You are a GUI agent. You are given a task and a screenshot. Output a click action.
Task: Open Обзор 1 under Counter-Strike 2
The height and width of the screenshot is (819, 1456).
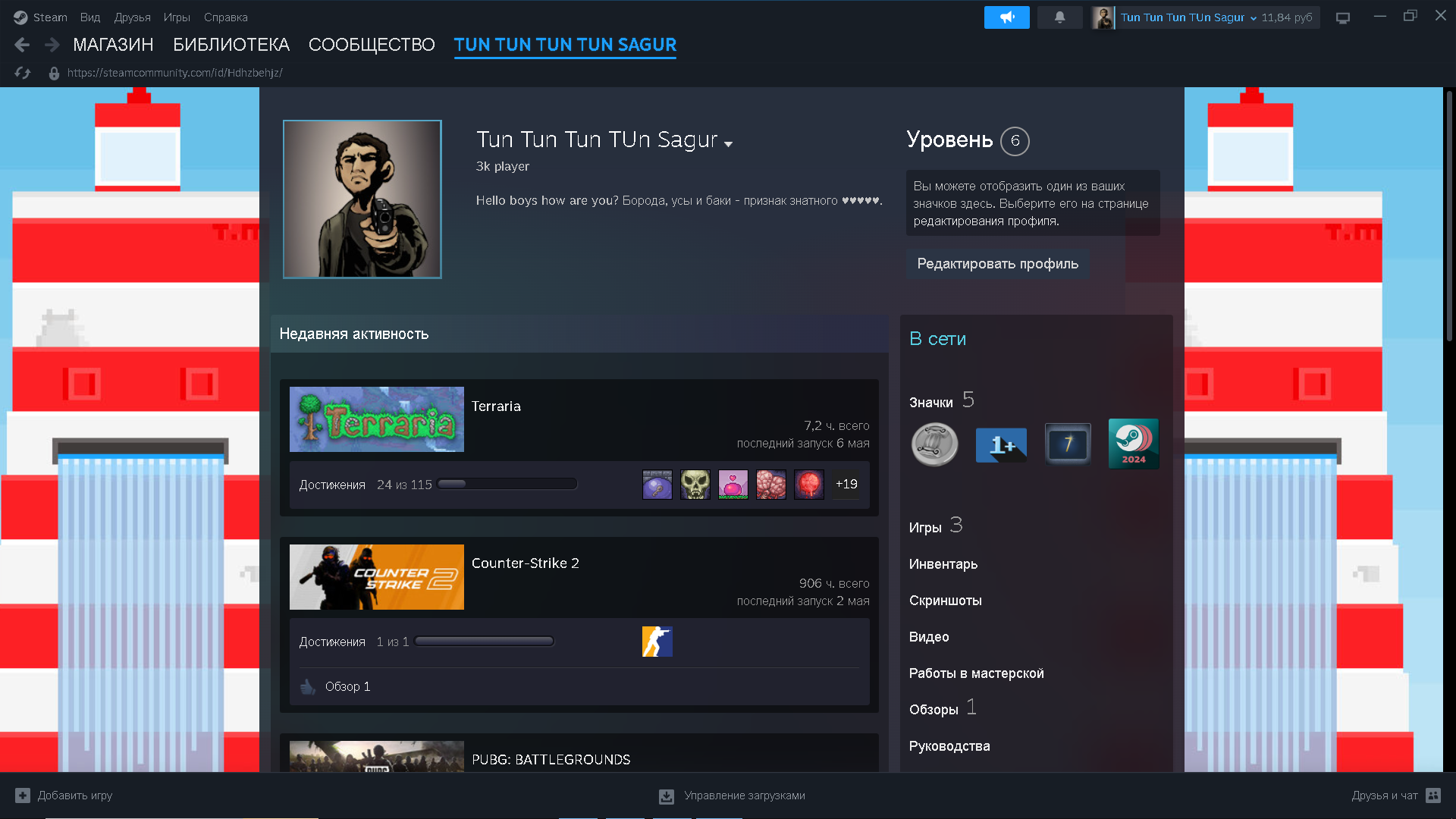(347, 686)
